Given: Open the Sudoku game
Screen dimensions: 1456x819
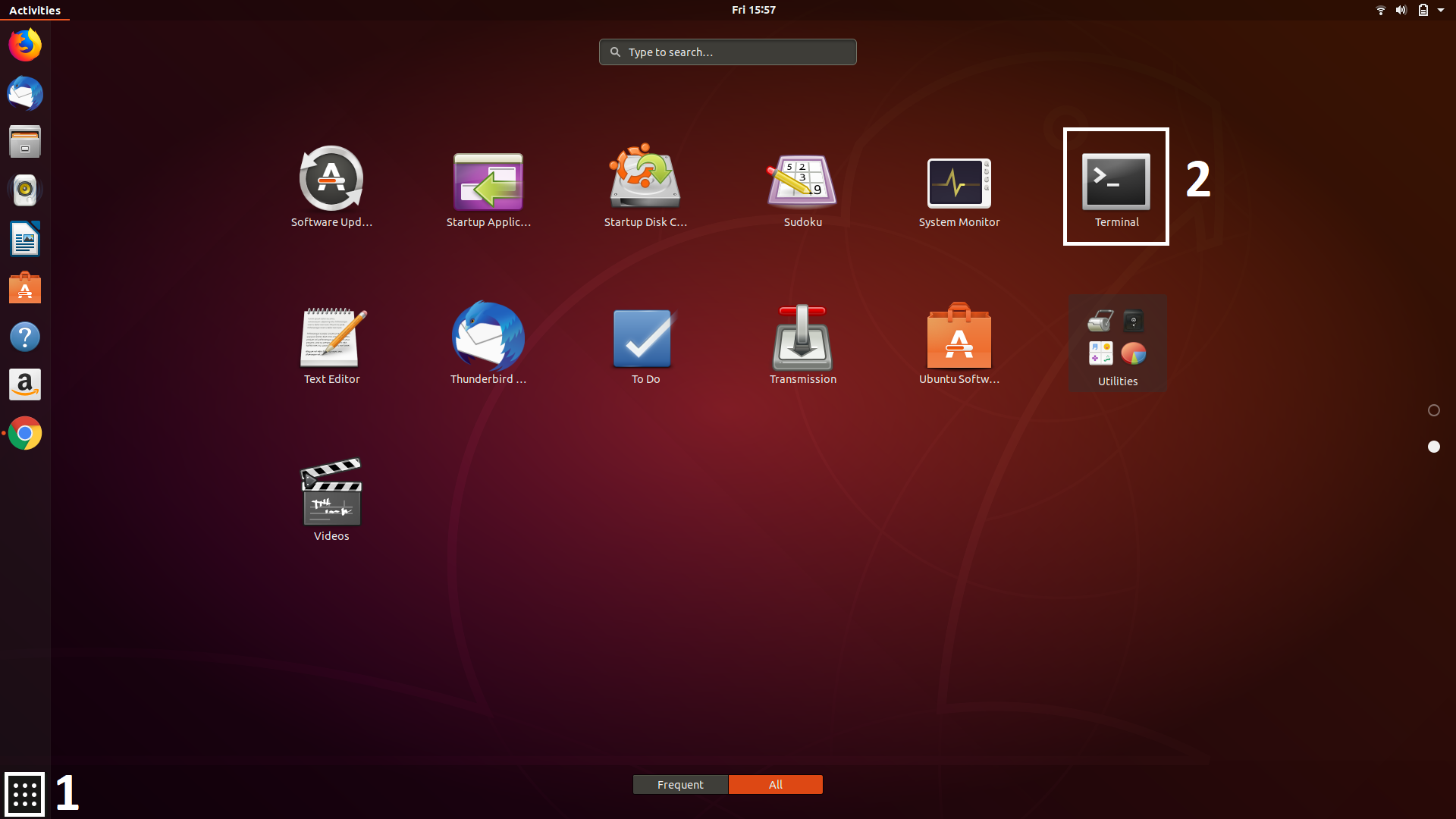Looking at the screenshot, I should [x=802, y=182].
